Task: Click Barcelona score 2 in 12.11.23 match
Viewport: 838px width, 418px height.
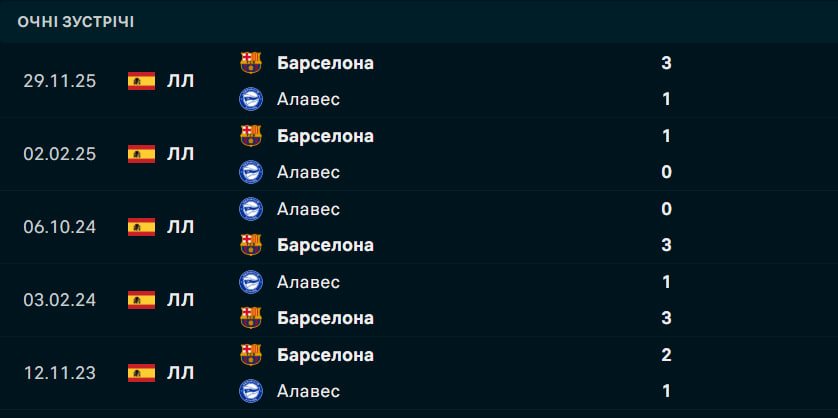Action: click(x=666, y=355)
